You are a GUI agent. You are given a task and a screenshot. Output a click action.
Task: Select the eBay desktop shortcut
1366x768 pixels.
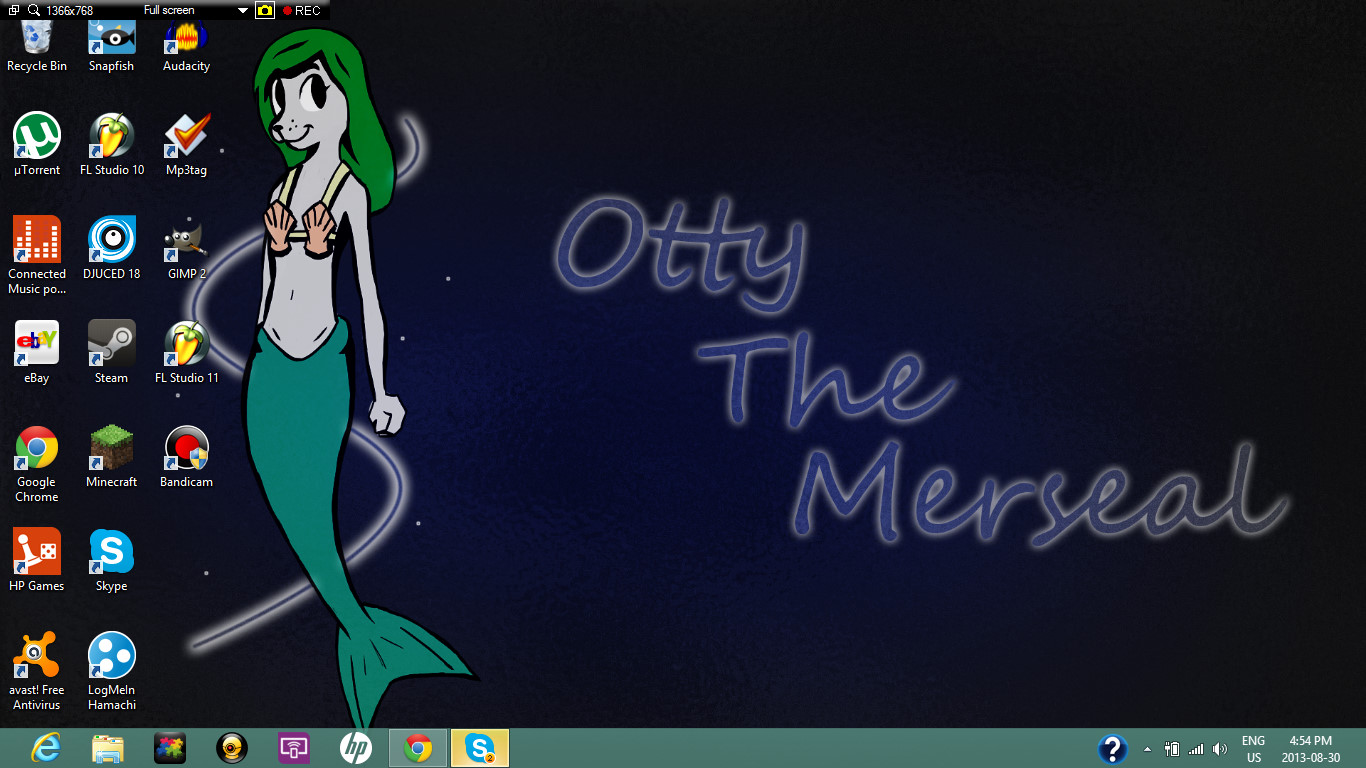(37, 352)
